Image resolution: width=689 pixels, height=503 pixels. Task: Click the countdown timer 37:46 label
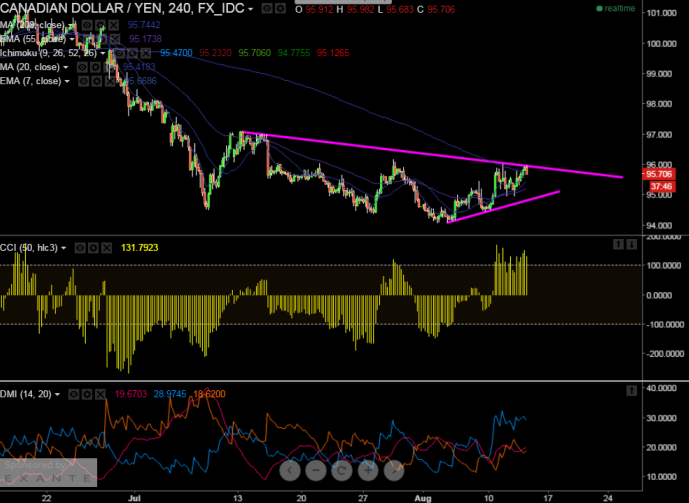click(x=661, y=187)
